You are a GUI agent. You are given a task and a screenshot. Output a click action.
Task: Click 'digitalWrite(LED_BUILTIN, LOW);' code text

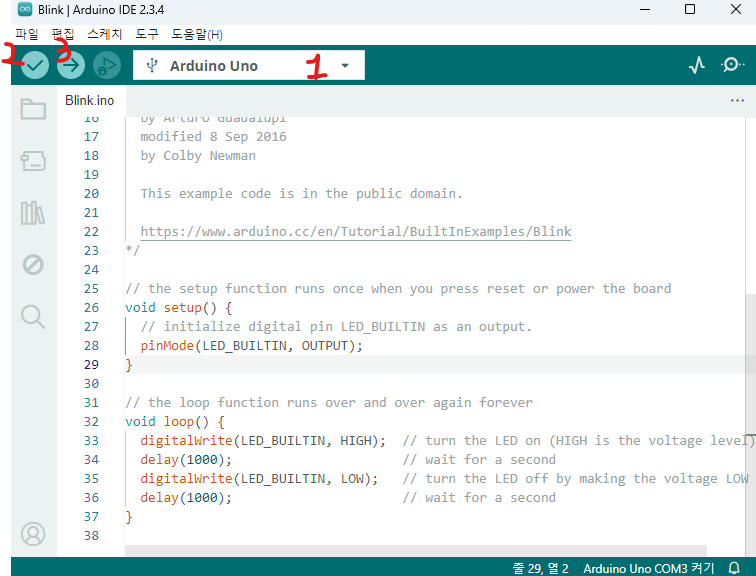[259, 479]
